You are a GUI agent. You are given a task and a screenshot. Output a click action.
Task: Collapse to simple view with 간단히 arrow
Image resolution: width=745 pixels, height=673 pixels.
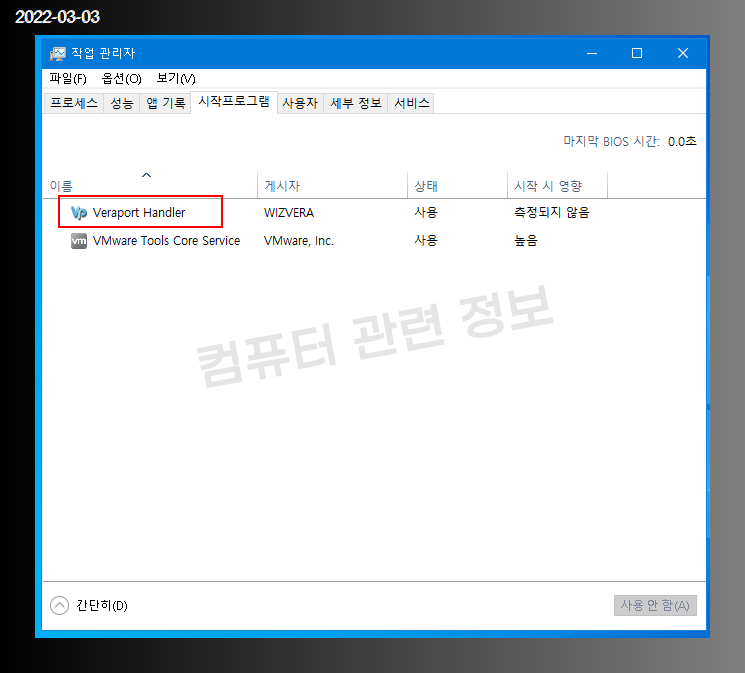[59, 605]
